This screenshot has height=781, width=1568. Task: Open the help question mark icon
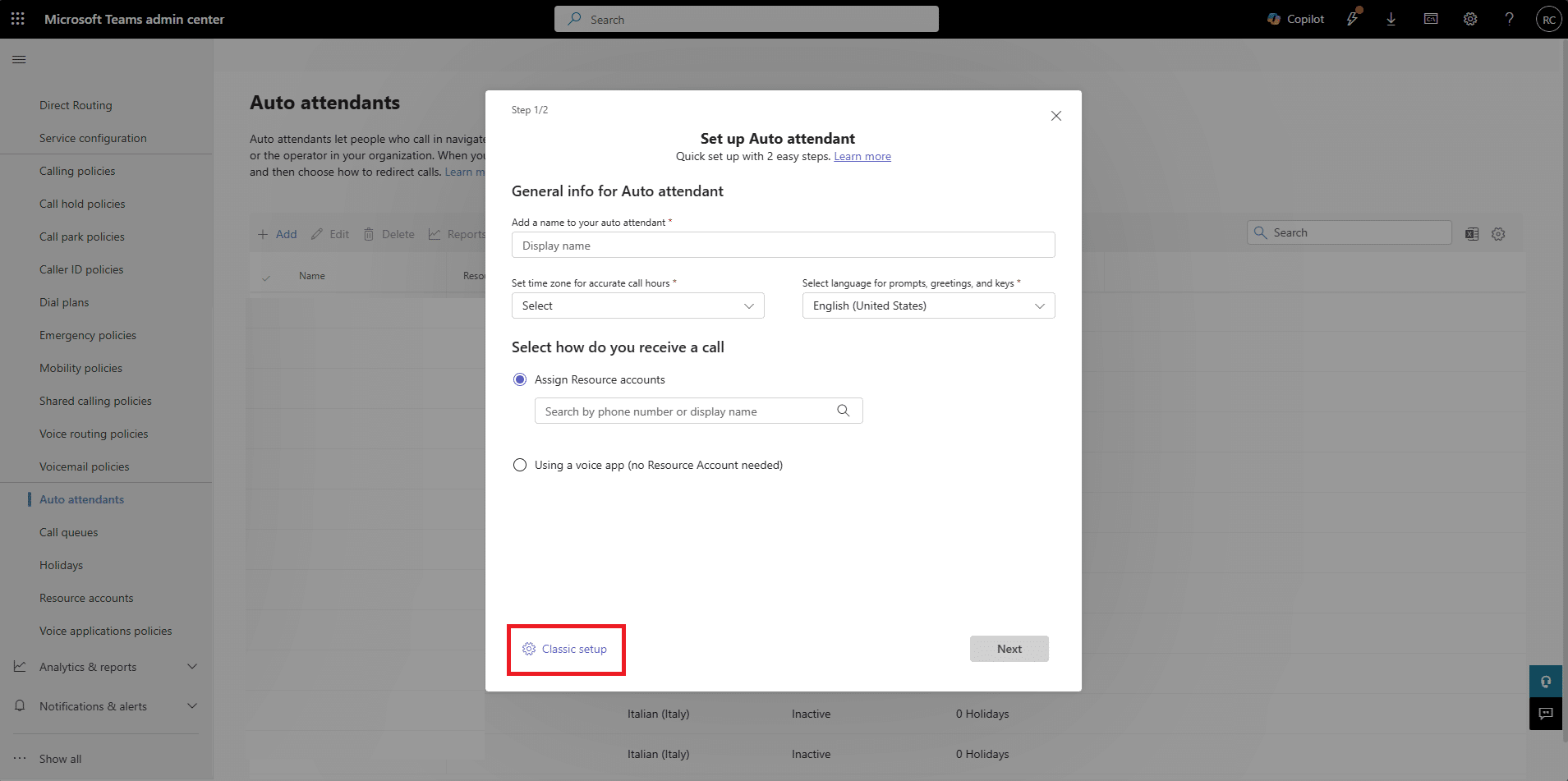coord(1509,19)
